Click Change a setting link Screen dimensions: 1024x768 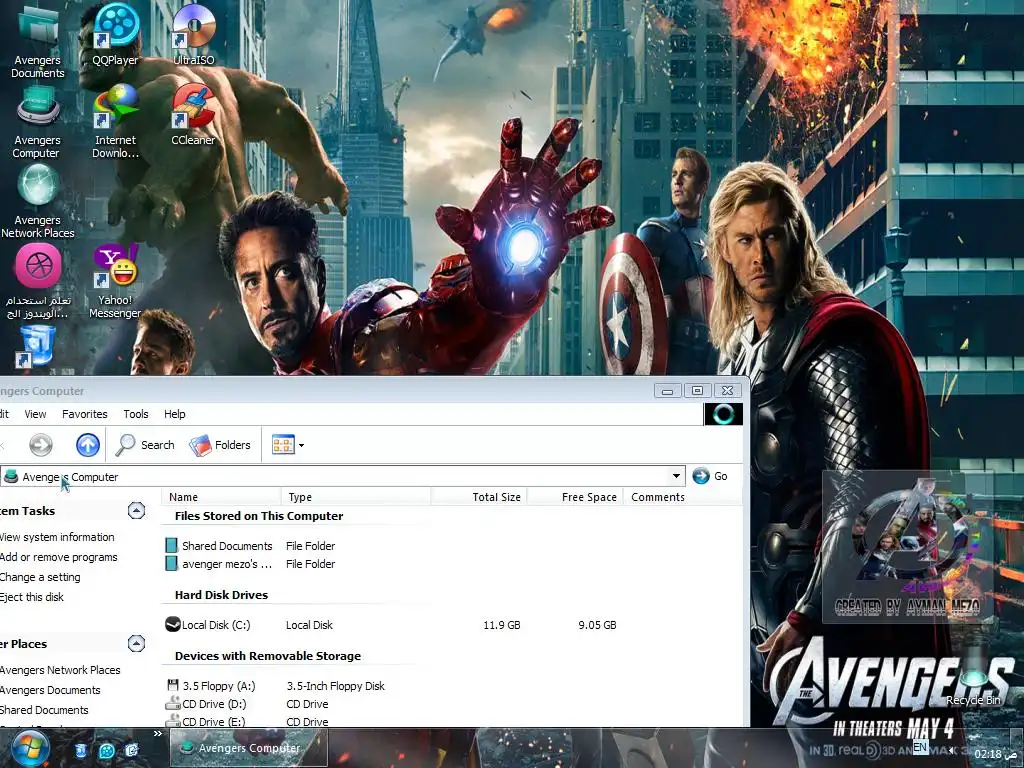[x=40, y=577]
